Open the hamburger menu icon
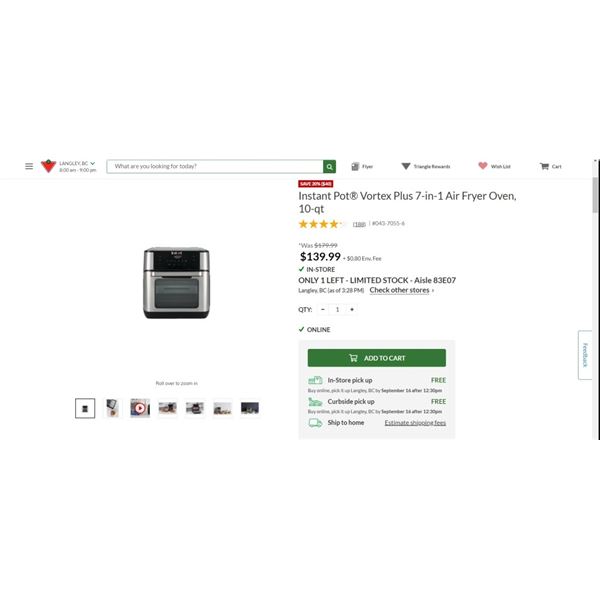This screenshot has height=600, width=600. [x=29, y=166]
